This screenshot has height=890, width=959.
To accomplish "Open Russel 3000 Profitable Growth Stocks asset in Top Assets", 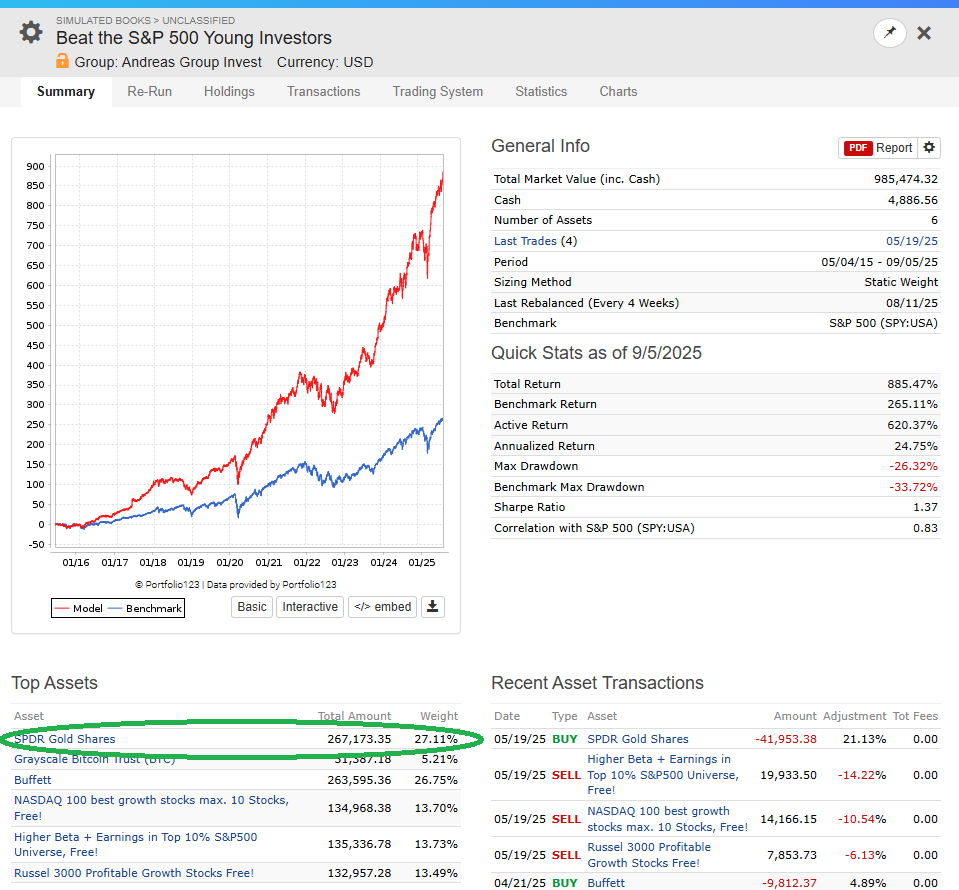I will (134, 873).
